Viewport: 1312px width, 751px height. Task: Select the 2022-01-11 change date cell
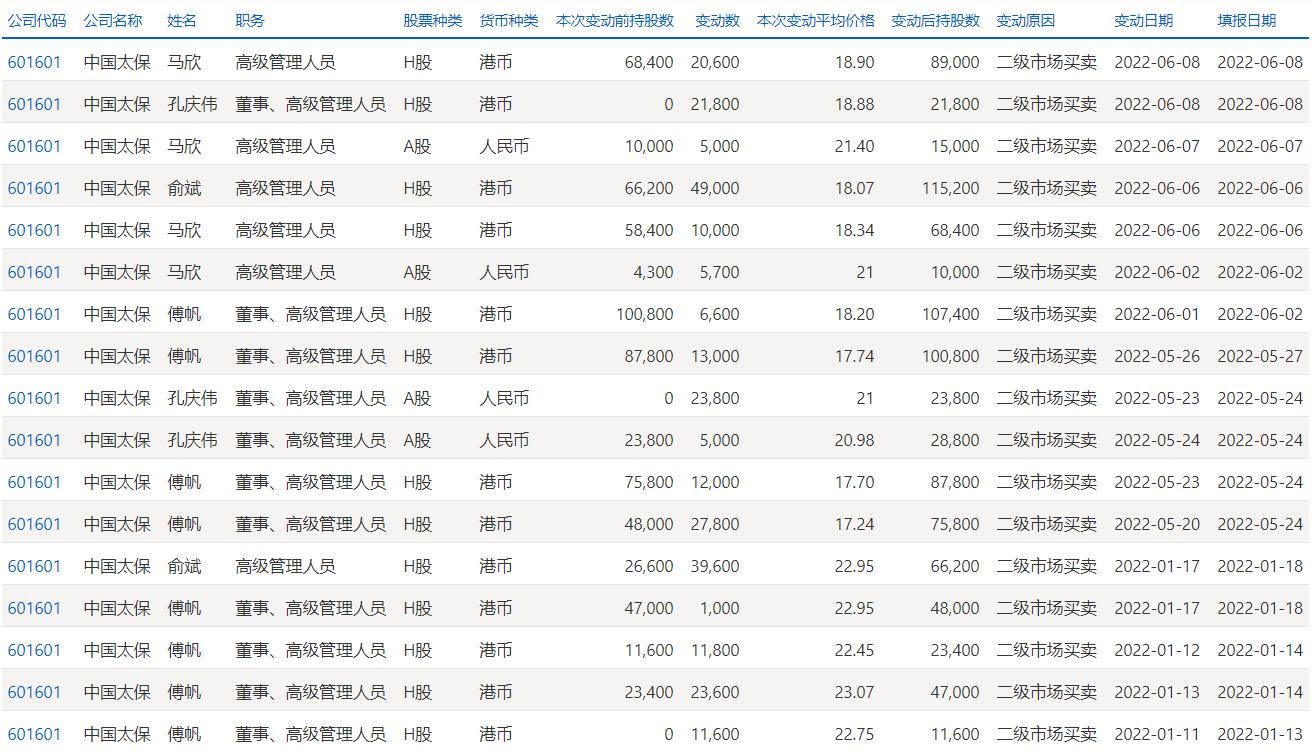click(1157, 734)
